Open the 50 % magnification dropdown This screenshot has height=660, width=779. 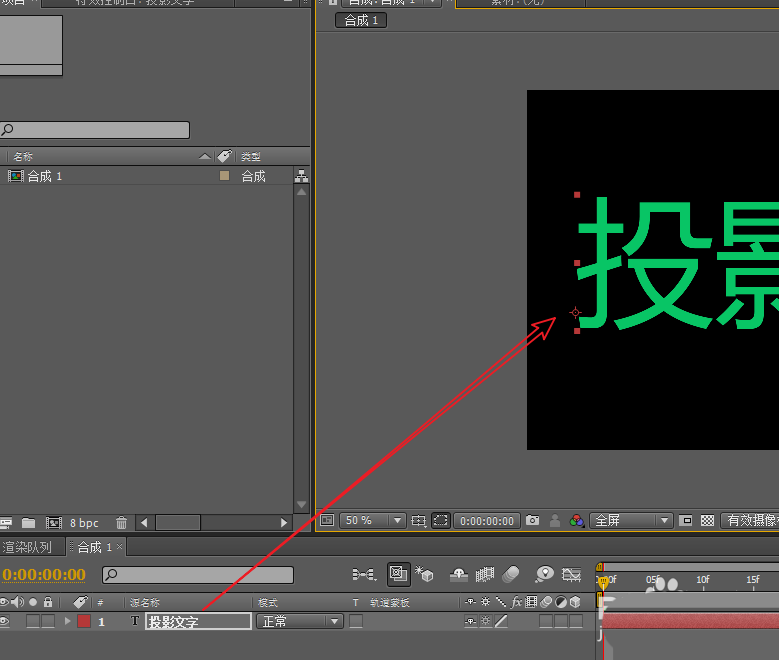(373, 520)
